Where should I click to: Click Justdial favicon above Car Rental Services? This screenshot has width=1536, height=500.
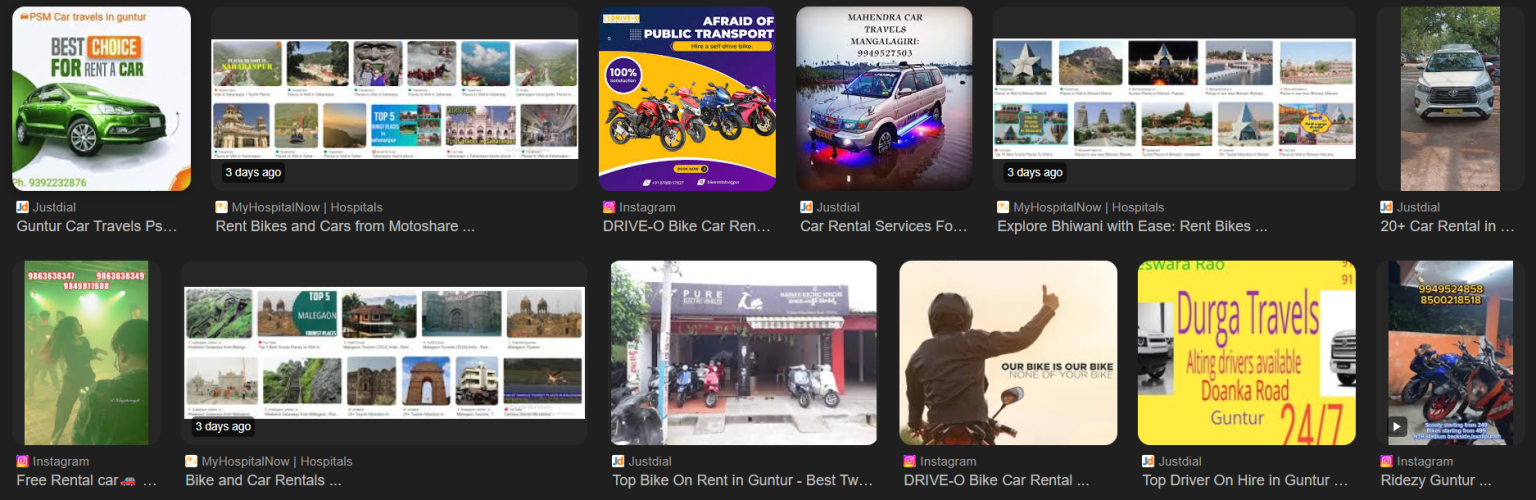coord(806,207)
